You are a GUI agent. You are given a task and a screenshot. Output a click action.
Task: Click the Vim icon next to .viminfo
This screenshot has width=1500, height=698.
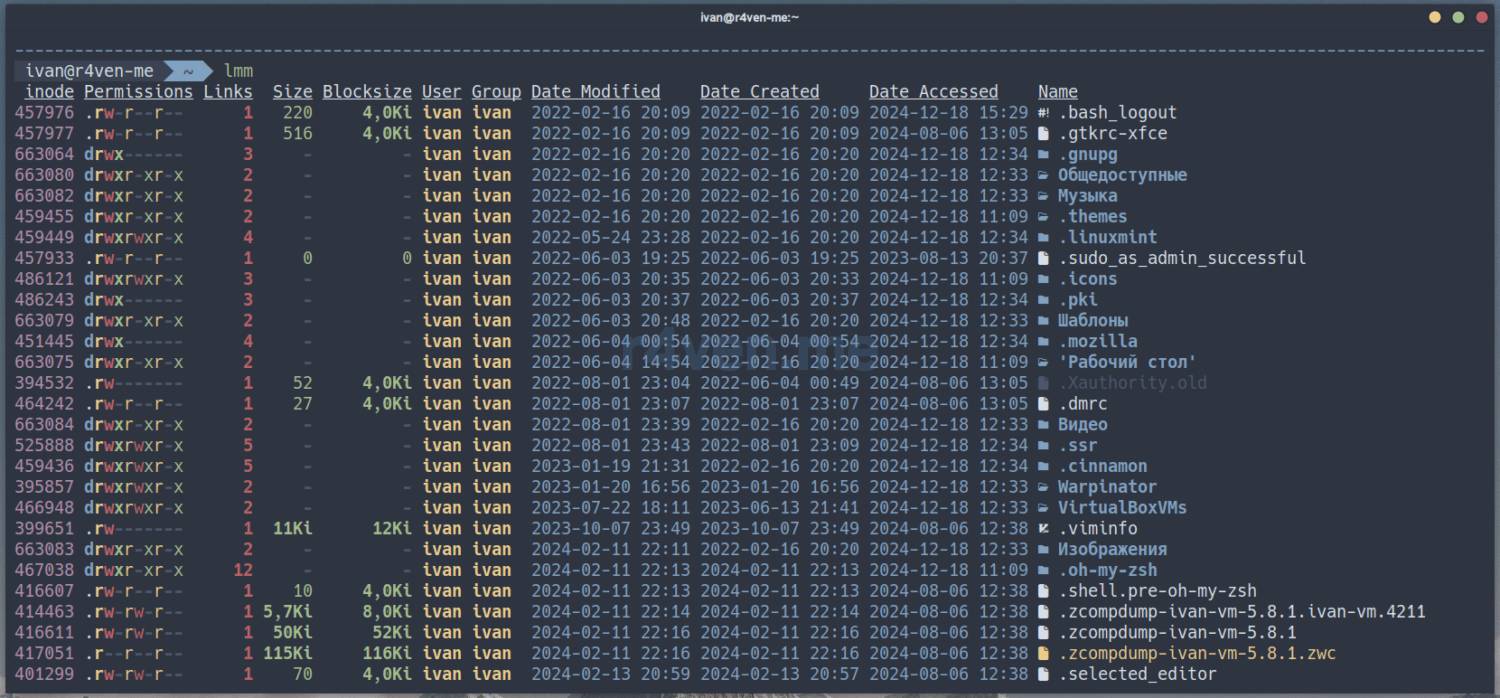[x=1044, y=529]
